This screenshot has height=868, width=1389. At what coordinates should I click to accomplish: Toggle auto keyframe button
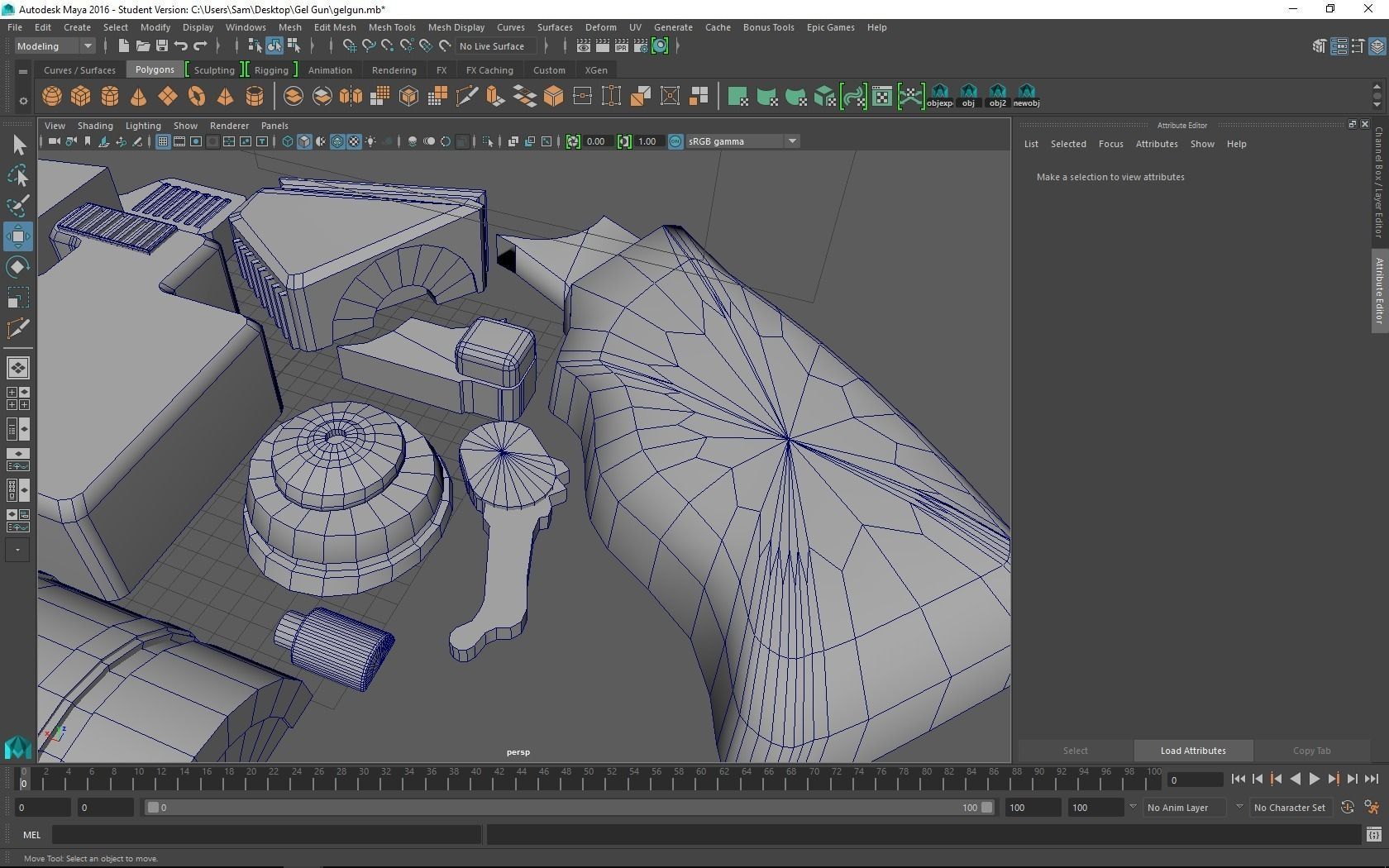click(x=1347, y=808)
